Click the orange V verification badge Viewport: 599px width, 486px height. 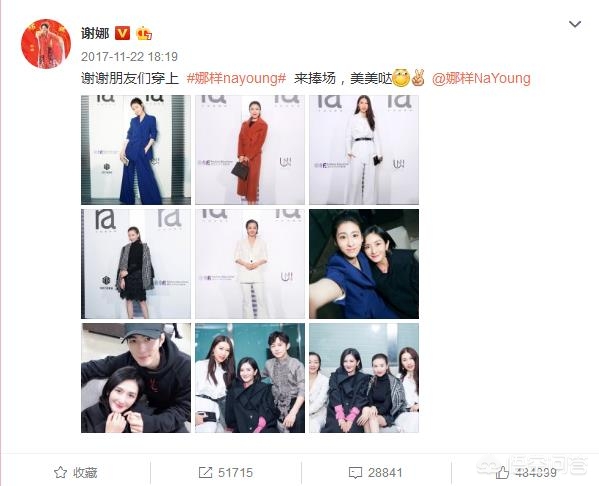pos(123,33)
